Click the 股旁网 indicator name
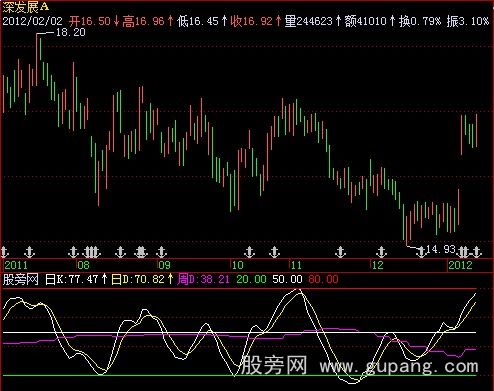 21,279
